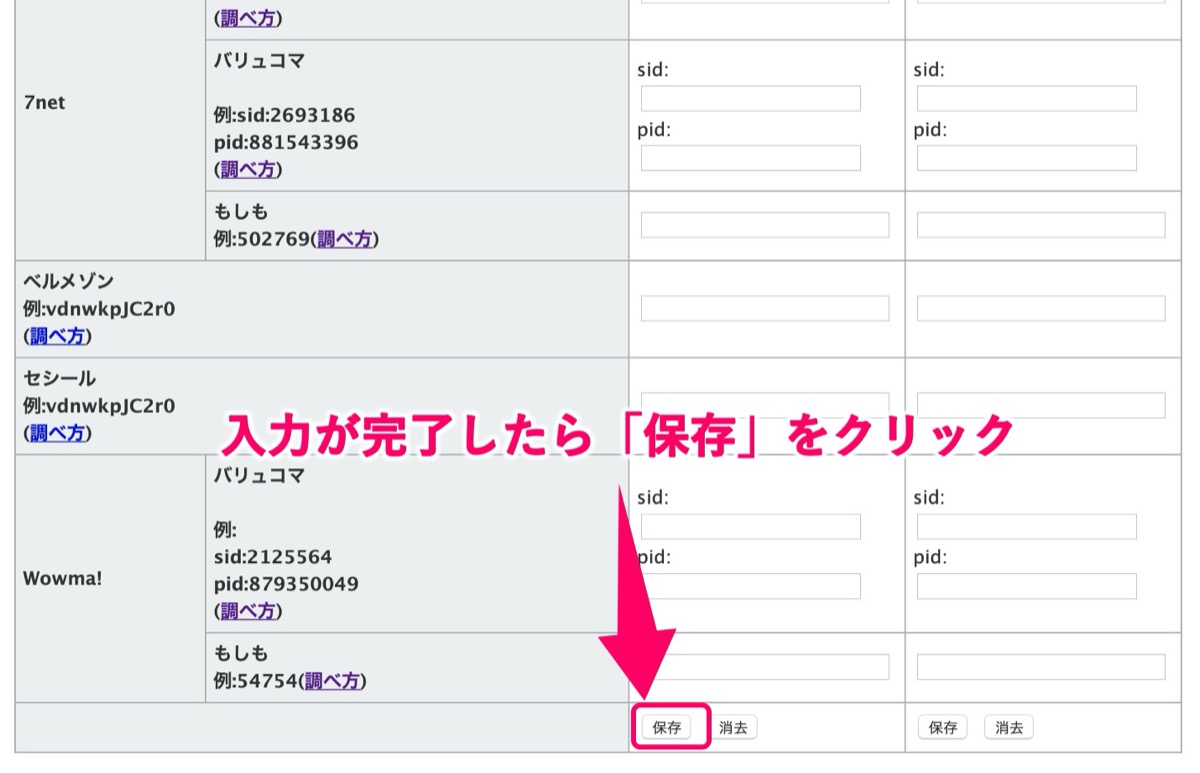Click the Wowma! row label
1200x773 pixels.
pyautogui.click(x=62, y=578)
